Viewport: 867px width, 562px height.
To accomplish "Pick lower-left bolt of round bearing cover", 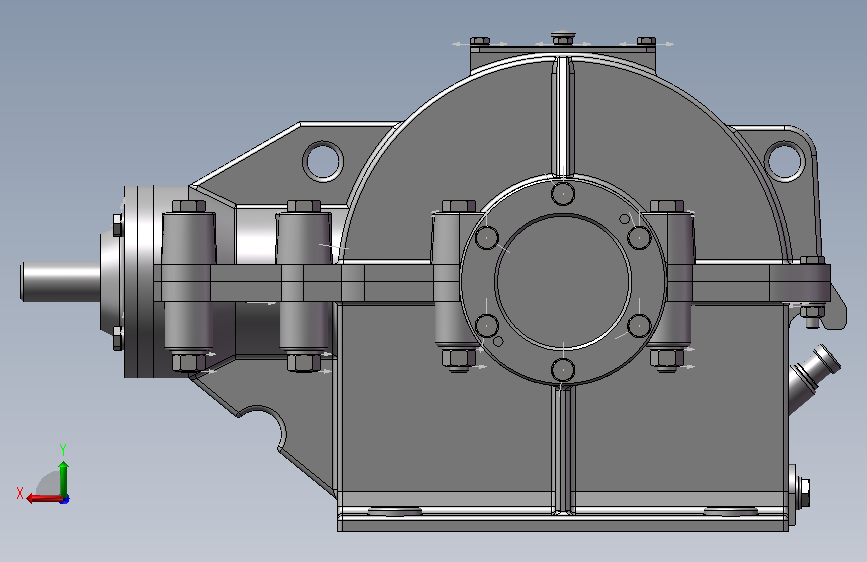I will [x=487, y=325].
